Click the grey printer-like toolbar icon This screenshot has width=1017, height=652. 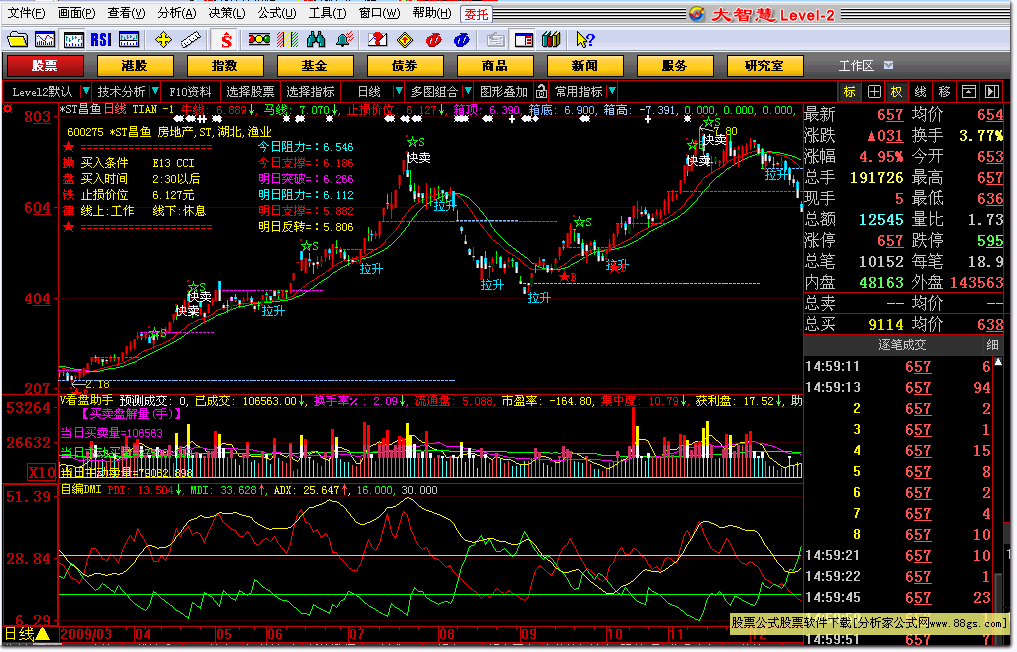(x=496, y=40)
